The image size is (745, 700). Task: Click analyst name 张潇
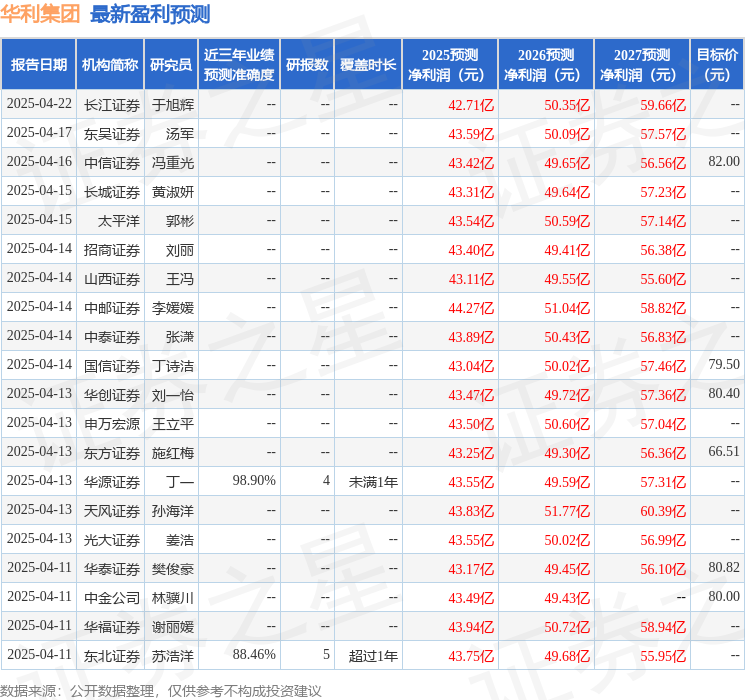(180, 337)
